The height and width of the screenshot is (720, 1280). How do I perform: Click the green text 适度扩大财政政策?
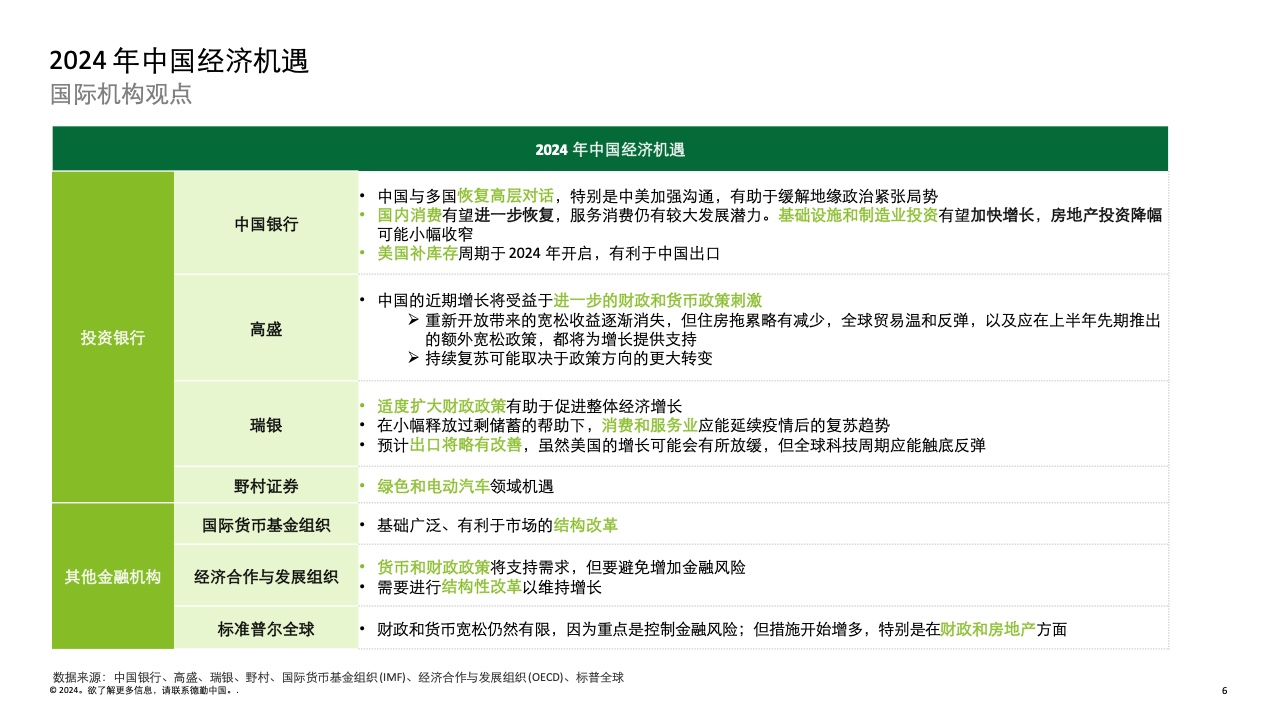[x=441, y=406]
